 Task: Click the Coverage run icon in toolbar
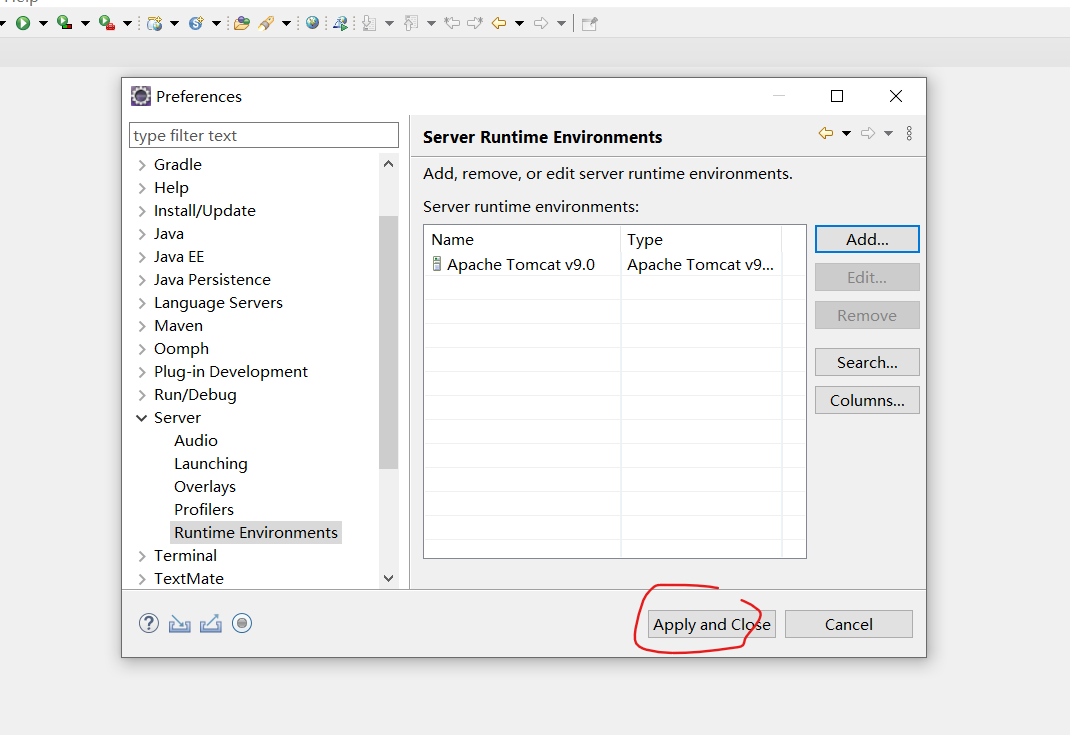(x=65, y=23)
